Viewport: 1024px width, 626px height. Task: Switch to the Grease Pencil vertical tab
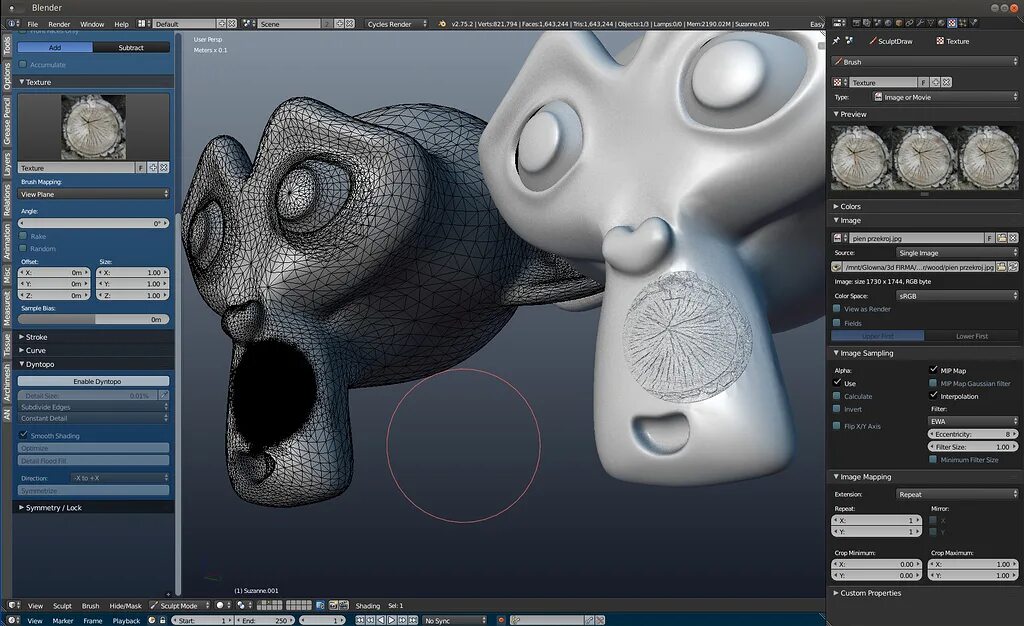[x=7, y=121]
